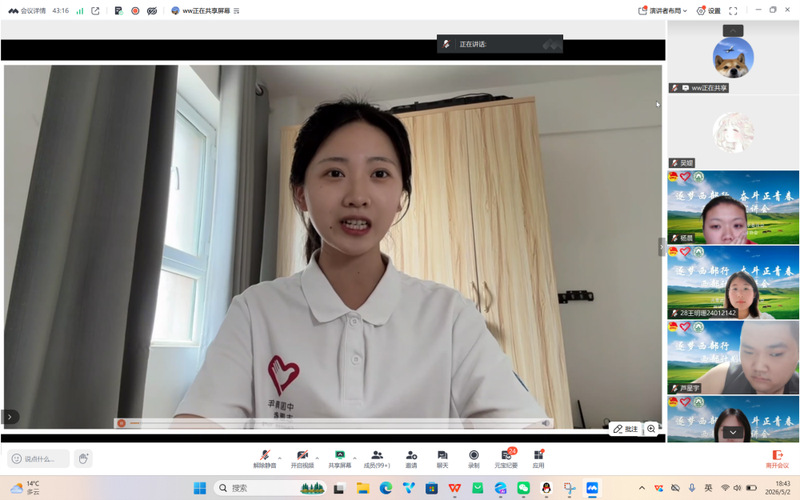800x500 pixels.
Task: Expand audio options arrow beside microphone
Action: 280,458
